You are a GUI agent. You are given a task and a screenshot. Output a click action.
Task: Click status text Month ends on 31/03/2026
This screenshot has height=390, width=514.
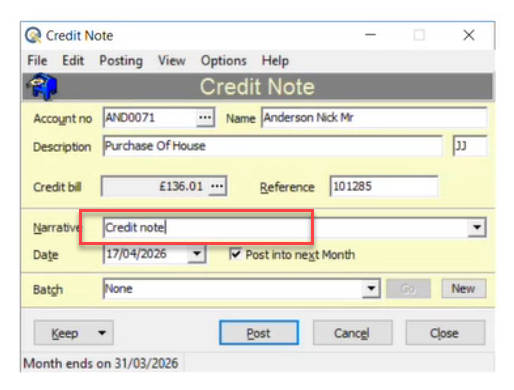(101, 363)
